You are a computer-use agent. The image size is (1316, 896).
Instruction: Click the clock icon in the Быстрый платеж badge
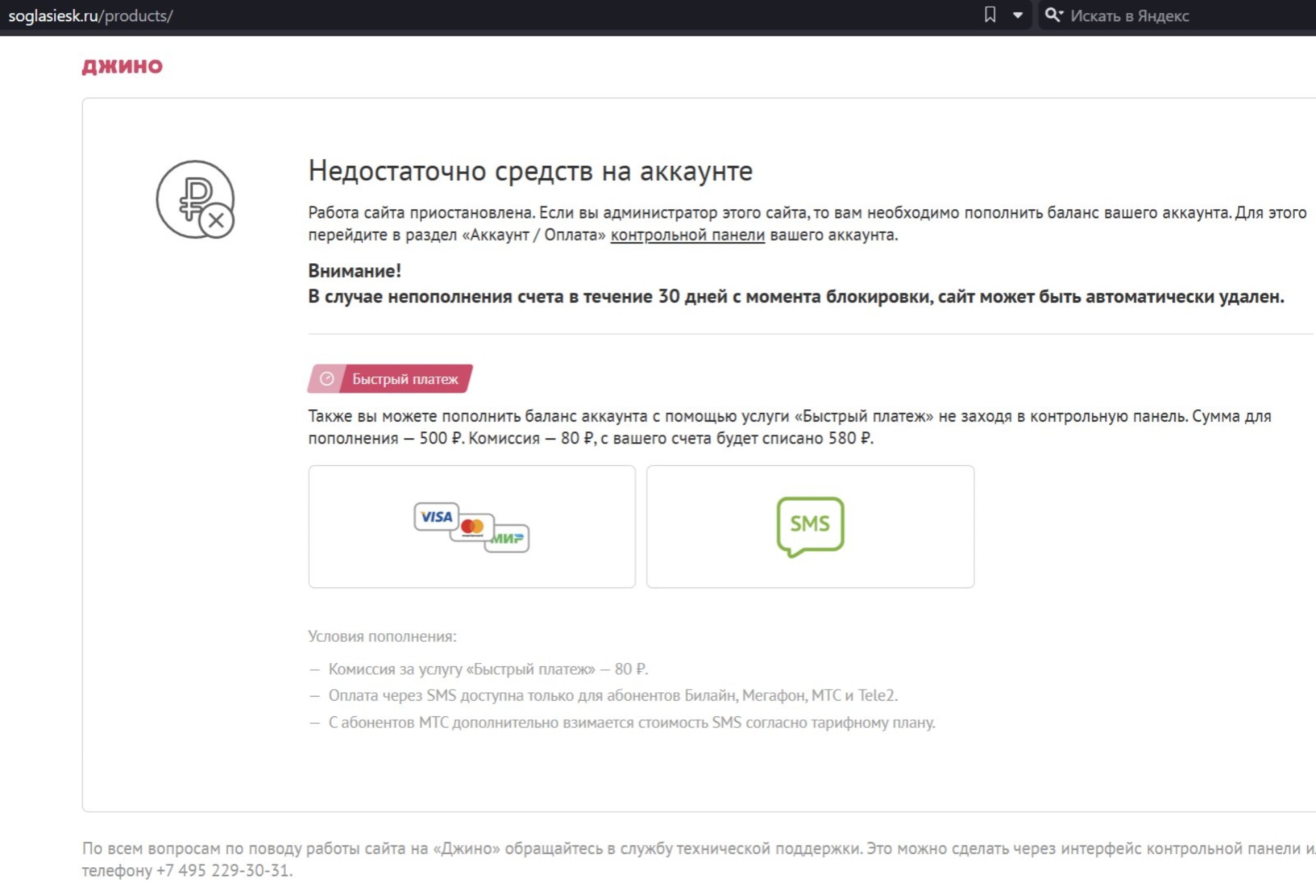(327, 378)
